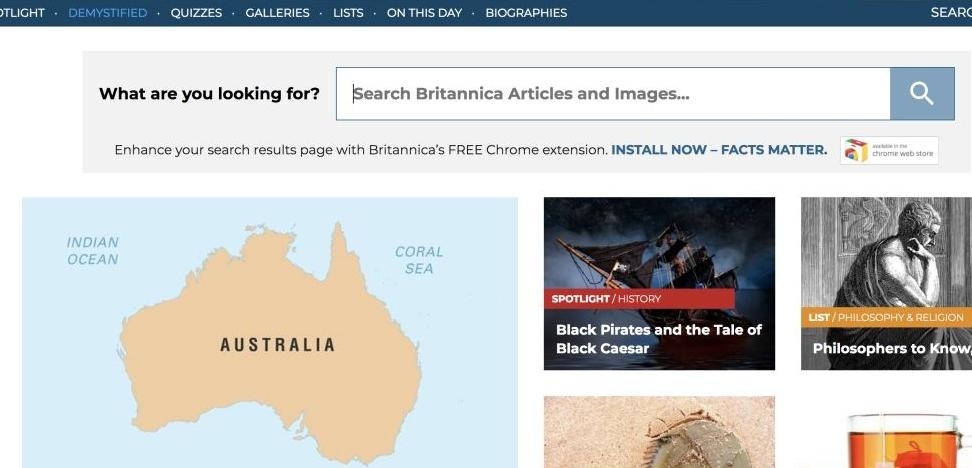The height and width of the screenshot is (468, 972).
Task: Click the INSTALL NOW – FACTS MATTER link
Action: (x=719, y=150)
